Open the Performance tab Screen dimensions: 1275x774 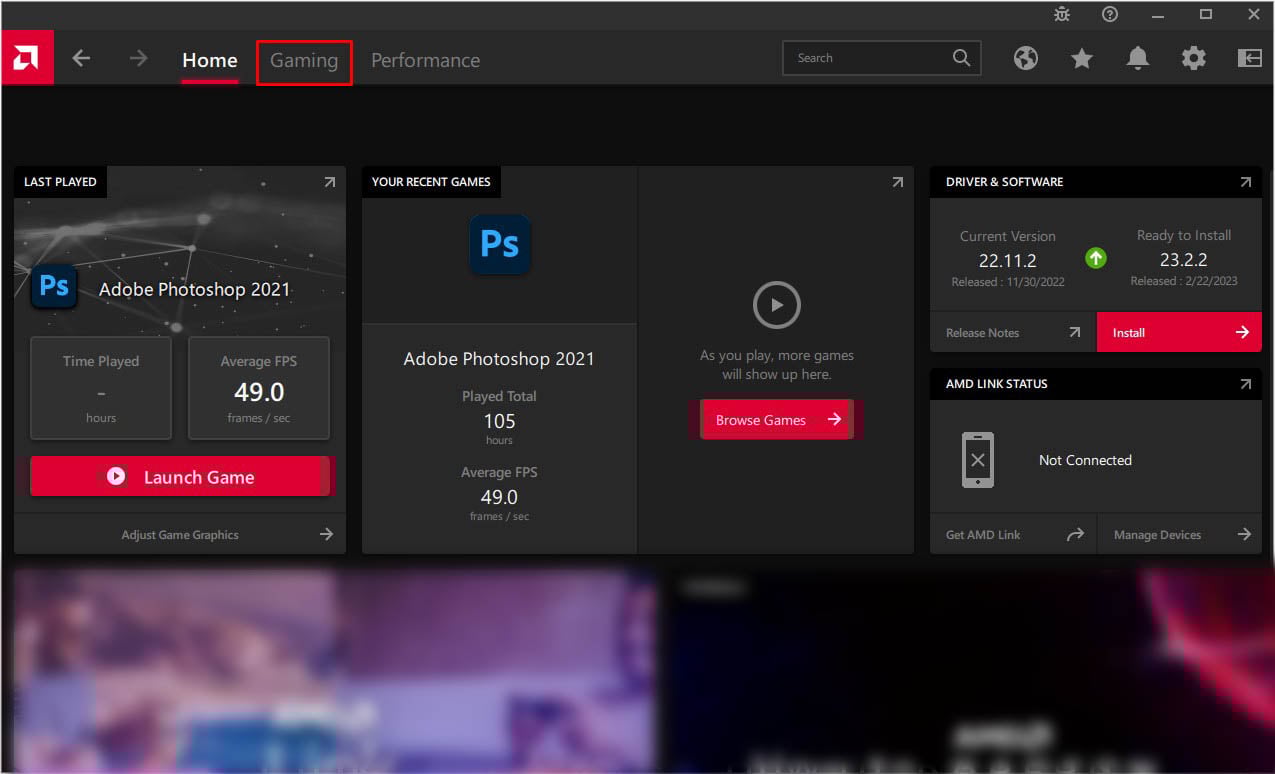coord(425,60)
